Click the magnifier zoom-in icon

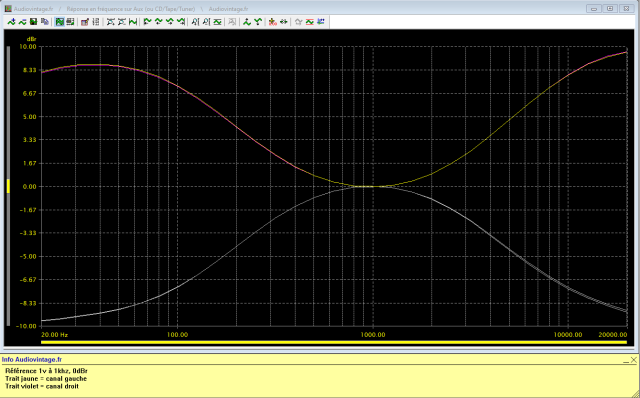(195, 22)
